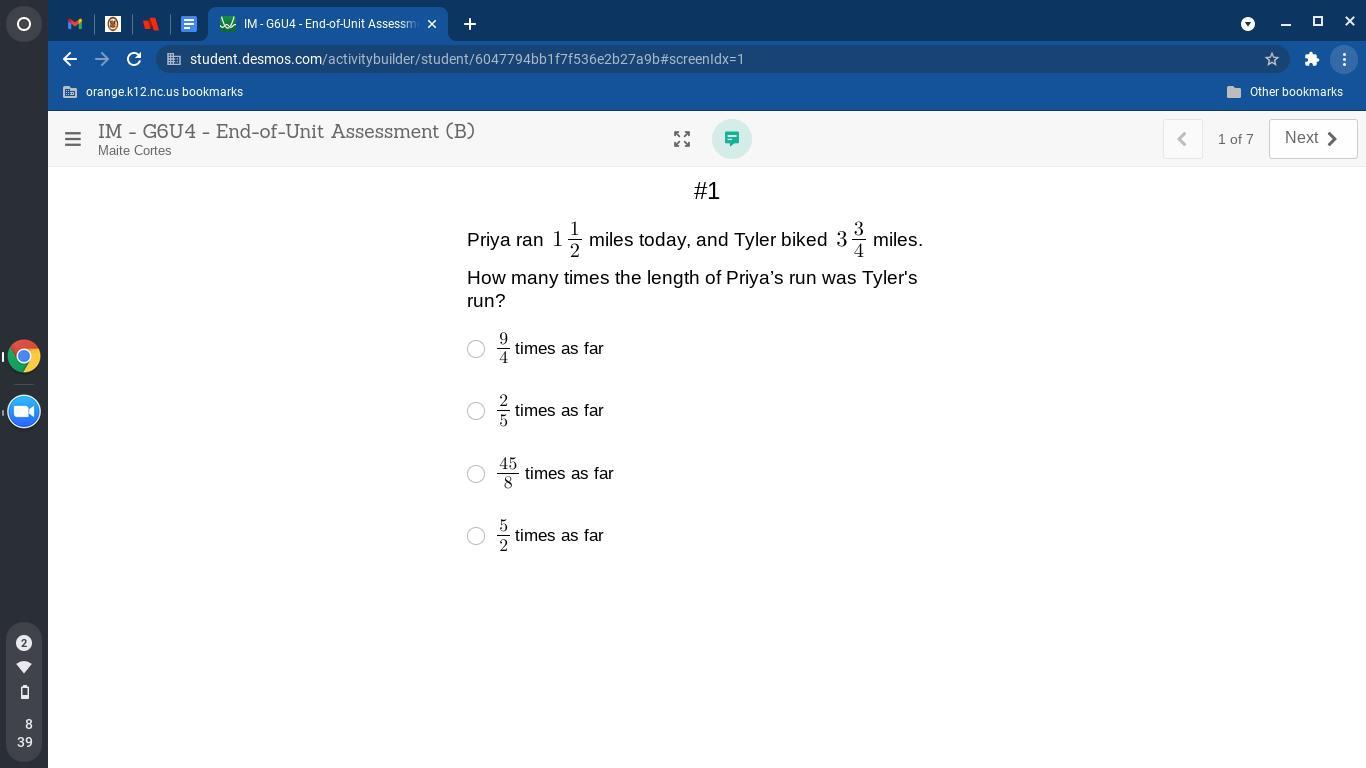
Task: Click the #1 question heading
Action: (x=707, y=191)
